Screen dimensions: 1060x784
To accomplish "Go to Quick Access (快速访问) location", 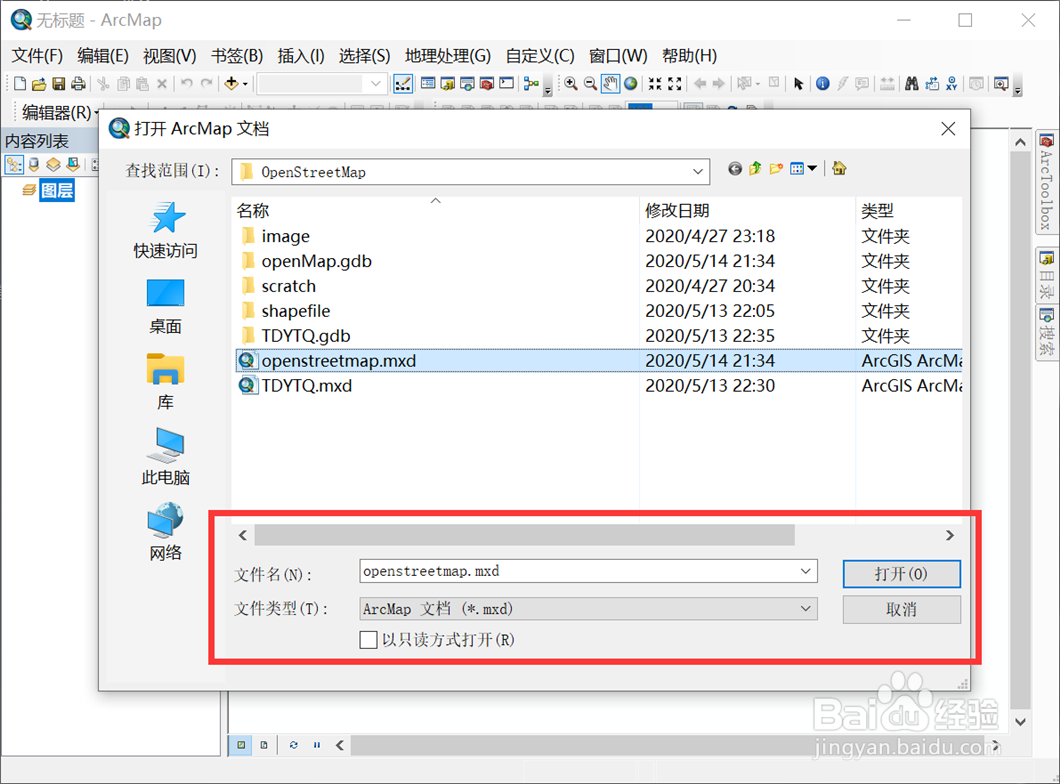I will click(x=166, y=231).
